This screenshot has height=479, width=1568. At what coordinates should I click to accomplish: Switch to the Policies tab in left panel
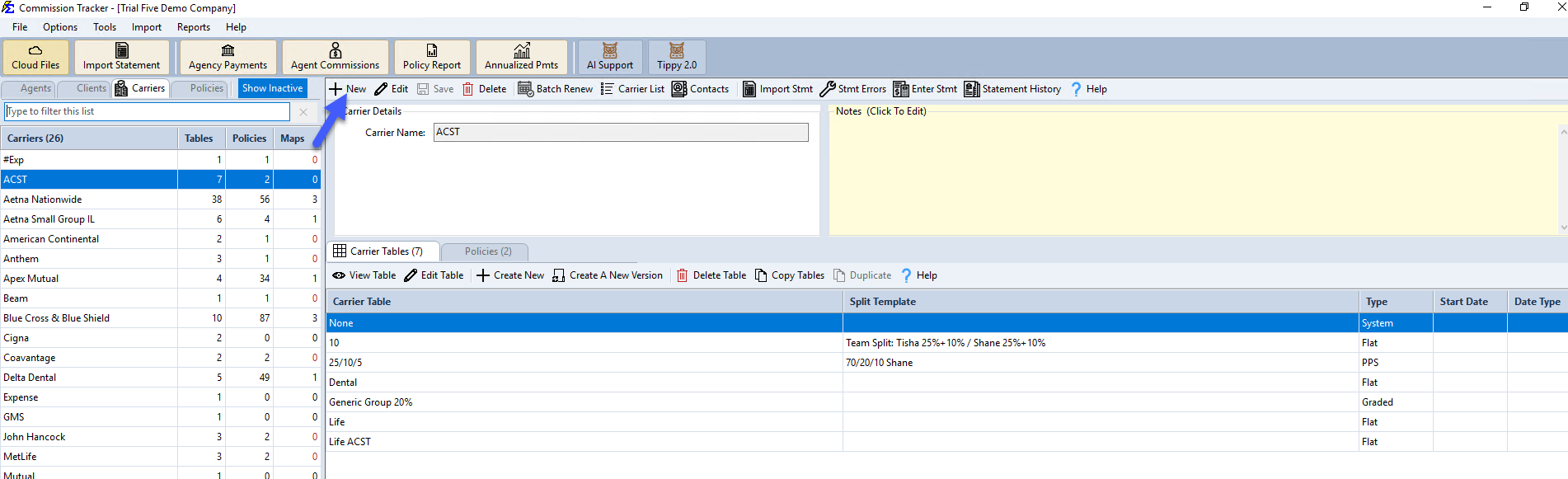(x=200, y=88)
